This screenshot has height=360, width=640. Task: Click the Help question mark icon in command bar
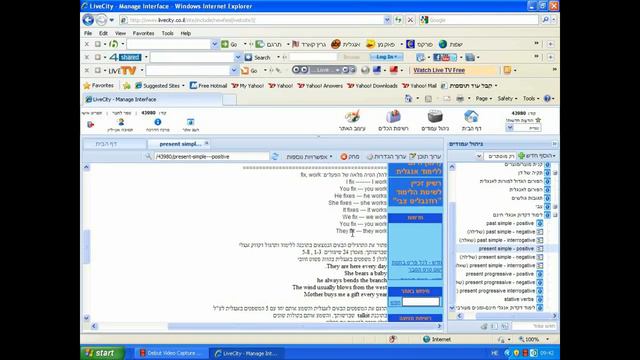pyautogui.click(x=547, y=98)
